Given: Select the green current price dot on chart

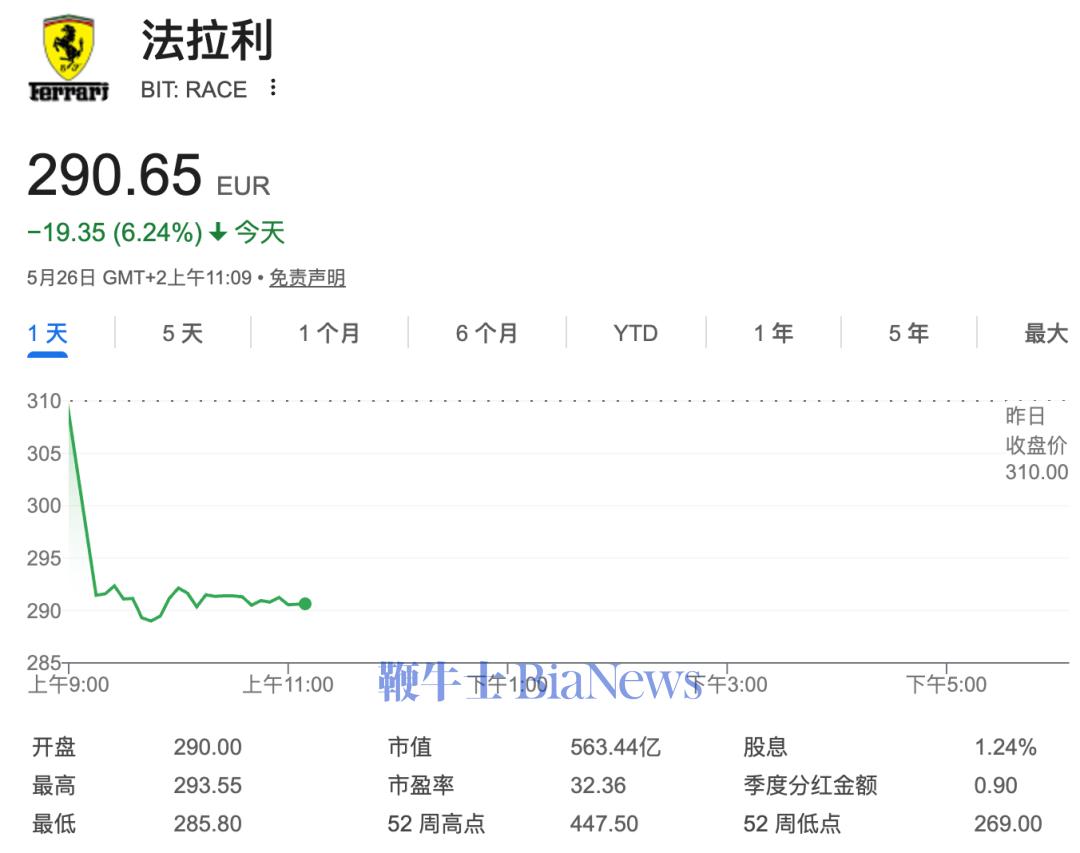Looking at the screenshot, I should point(304,604).
